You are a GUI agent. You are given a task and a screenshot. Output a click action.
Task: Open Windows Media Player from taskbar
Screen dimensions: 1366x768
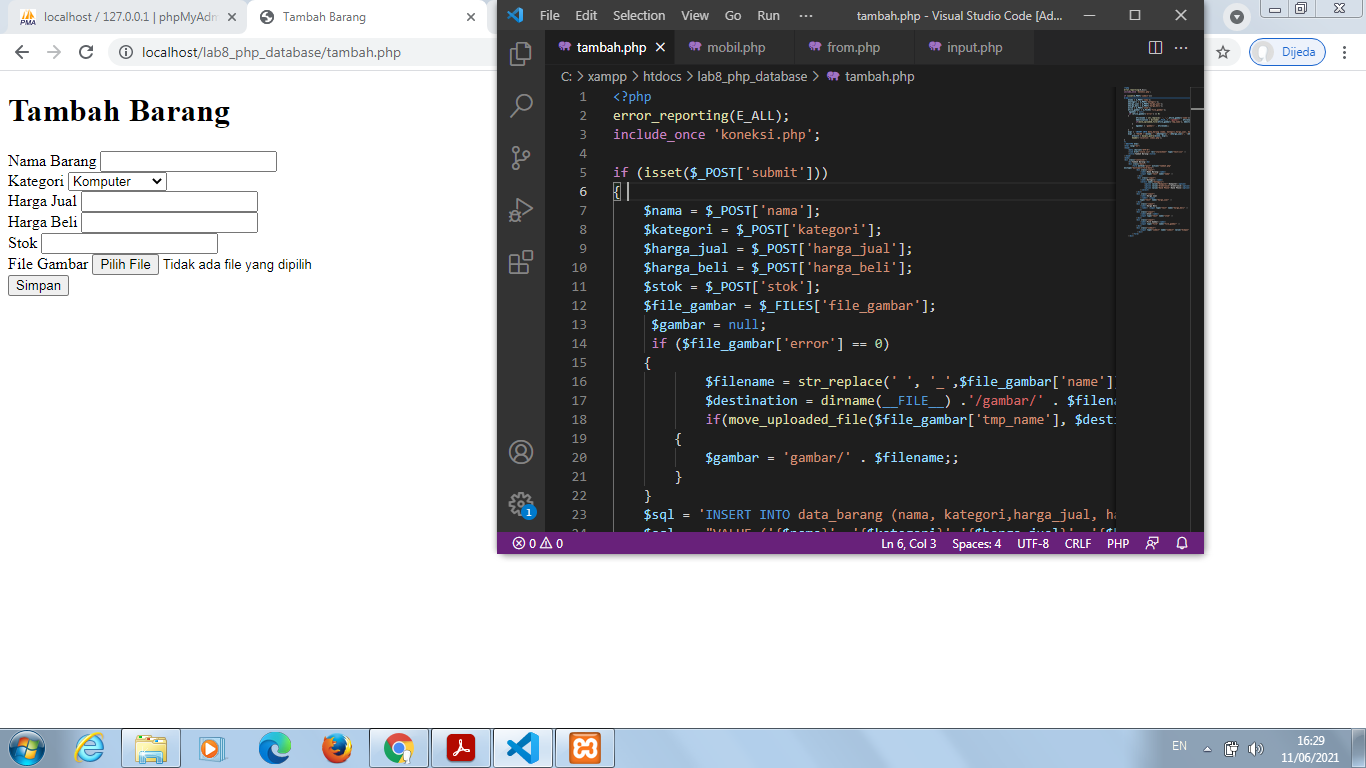(213, 748)
